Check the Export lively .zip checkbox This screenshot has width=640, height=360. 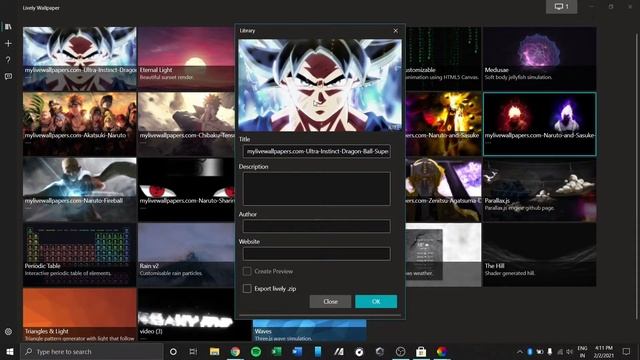click(247, 289)
